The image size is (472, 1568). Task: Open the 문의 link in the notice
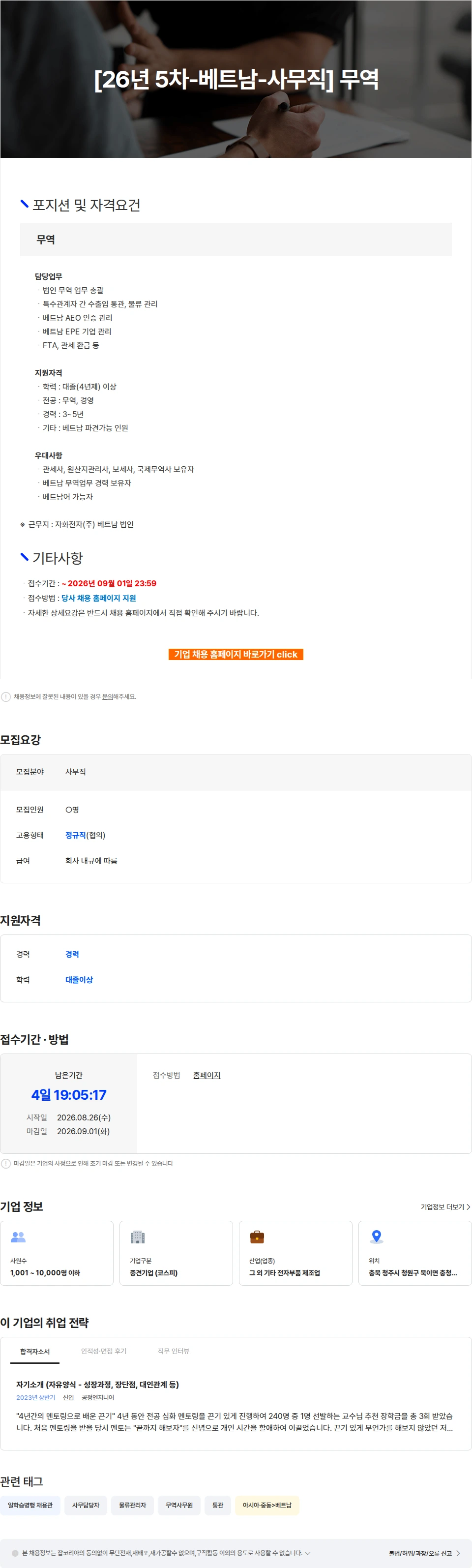pyautogui.click(x=107, y=696)
